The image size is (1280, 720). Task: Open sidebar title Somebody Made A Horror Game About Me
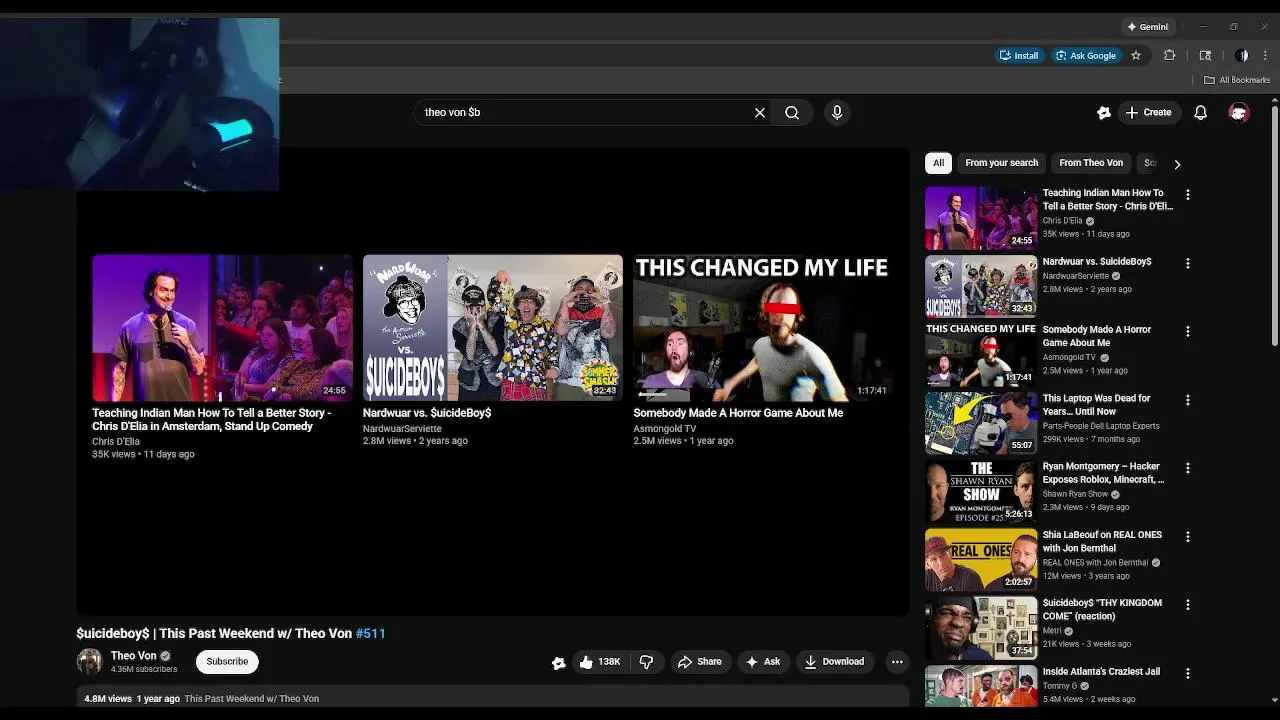pos(1097,336)
